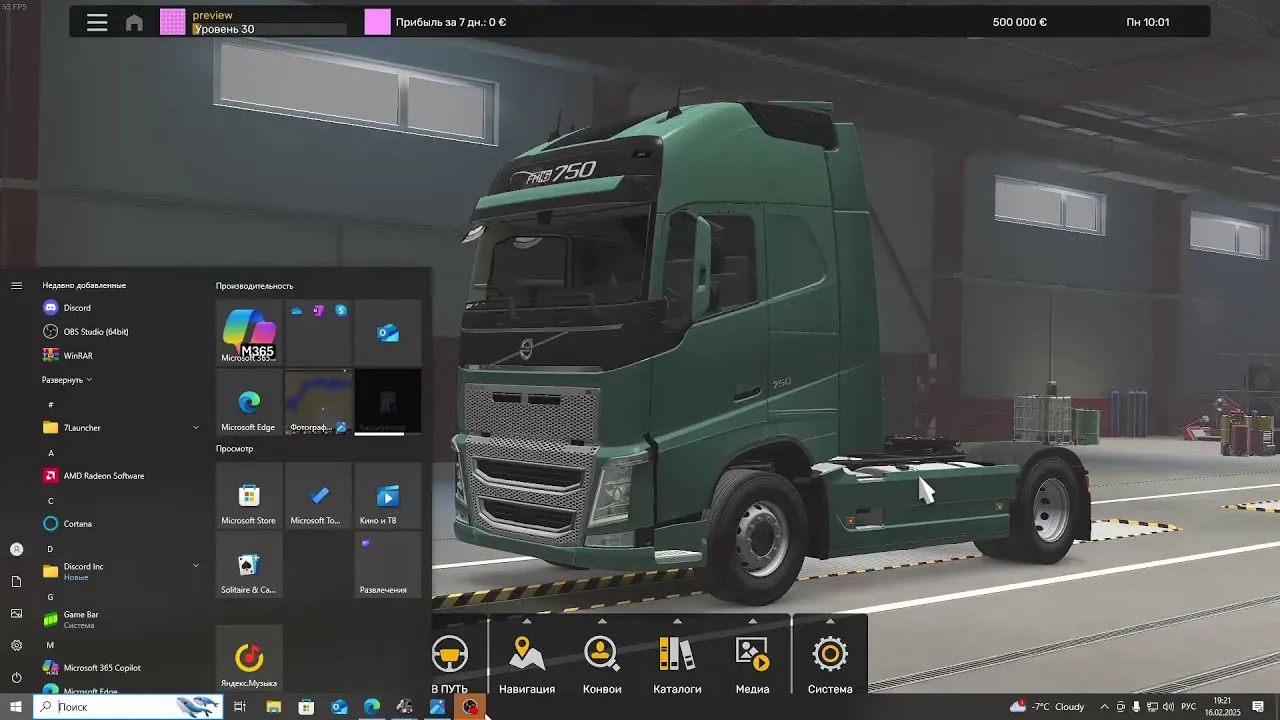Focus the taskbar Поиск search box
Screen dimensions: 1280x720
pos(128,707)
